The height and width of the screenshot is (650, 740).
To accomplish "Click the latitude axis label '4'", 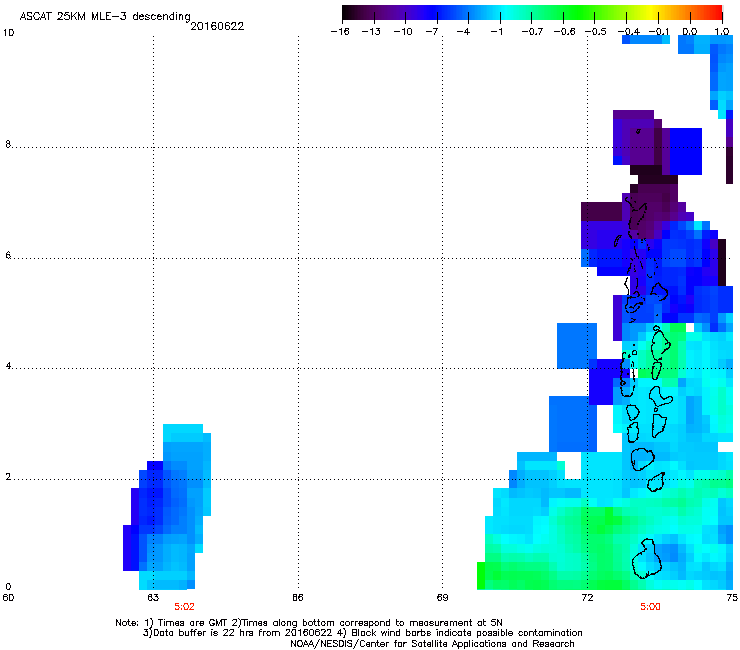I will pos(8,366).
